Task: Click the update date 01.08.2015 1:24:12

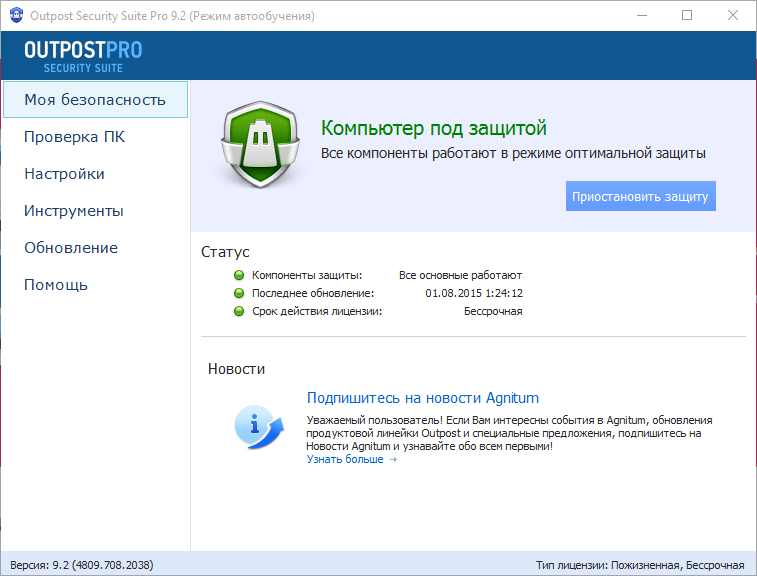Action: point(474,293)
